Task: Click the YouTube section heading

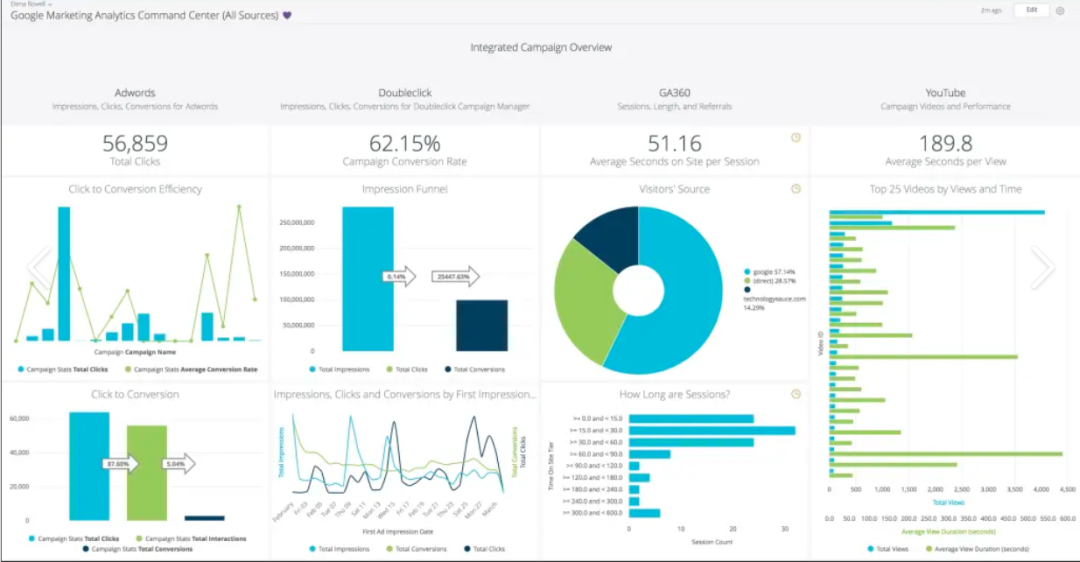Action: 945,92
